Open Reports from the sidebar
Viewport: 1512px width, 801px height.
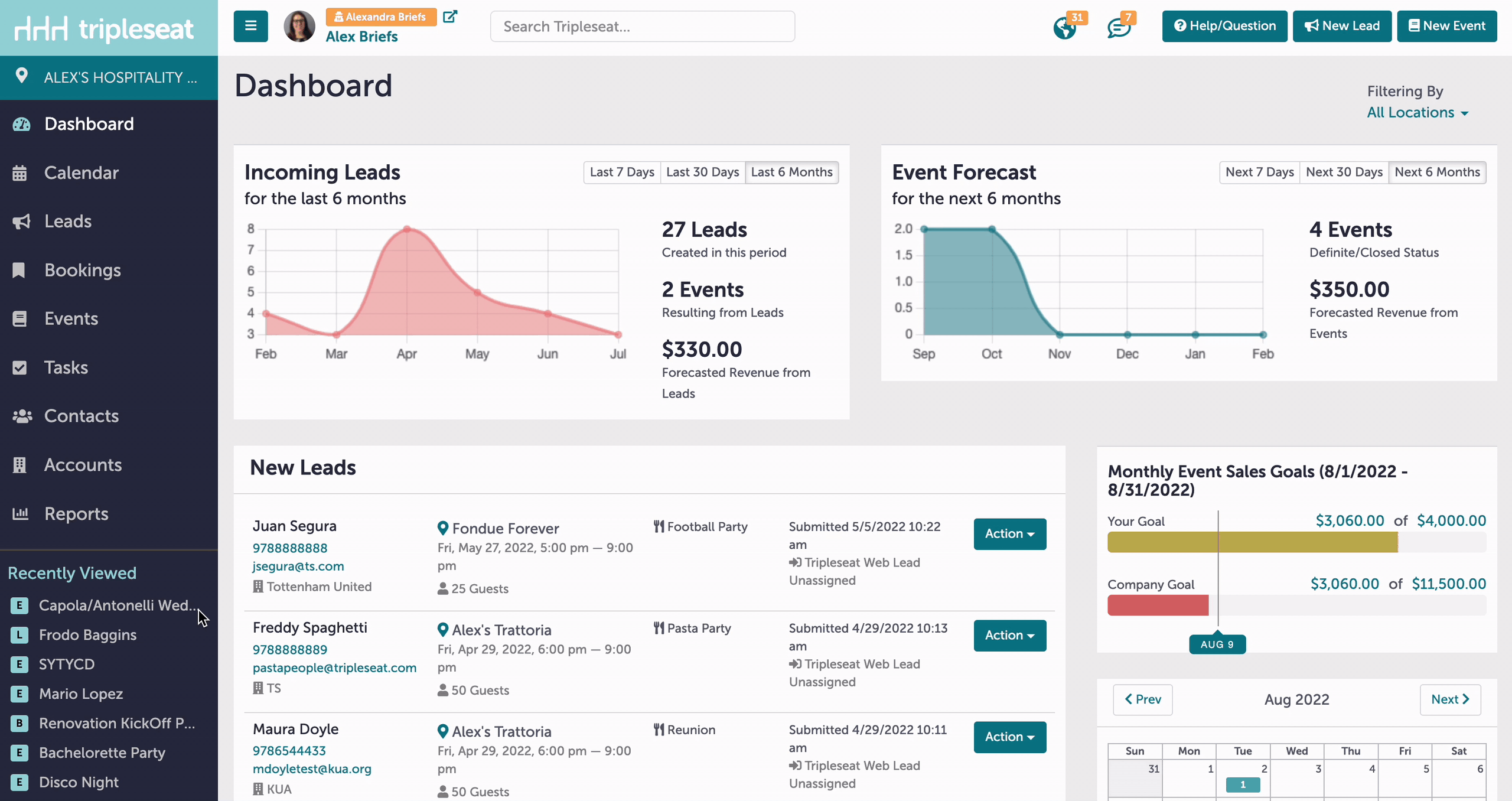pos(109,514)
